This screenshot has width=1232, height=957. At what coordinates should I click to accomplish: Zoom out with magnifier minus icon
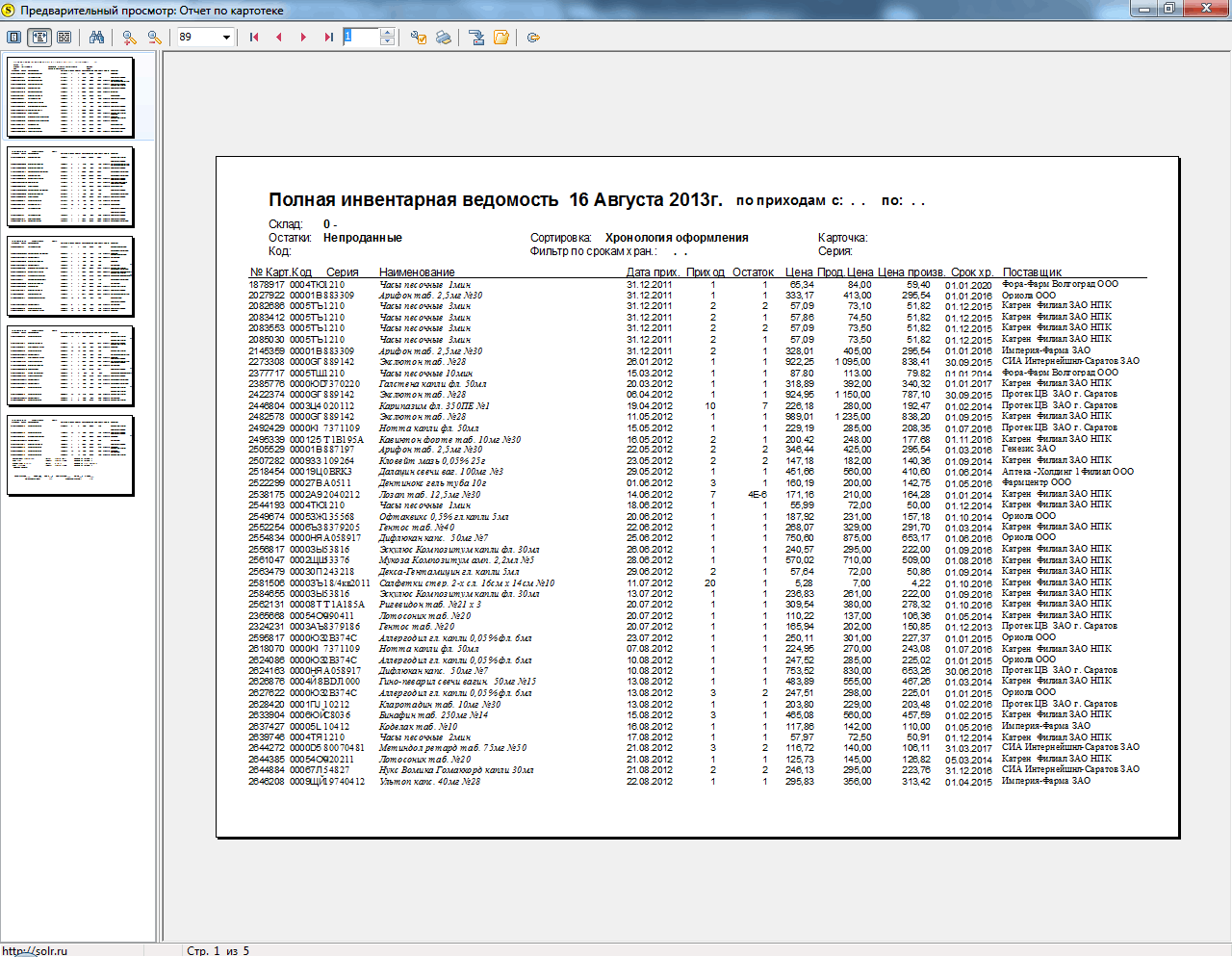pyautogui.click(x=154, y=37)
